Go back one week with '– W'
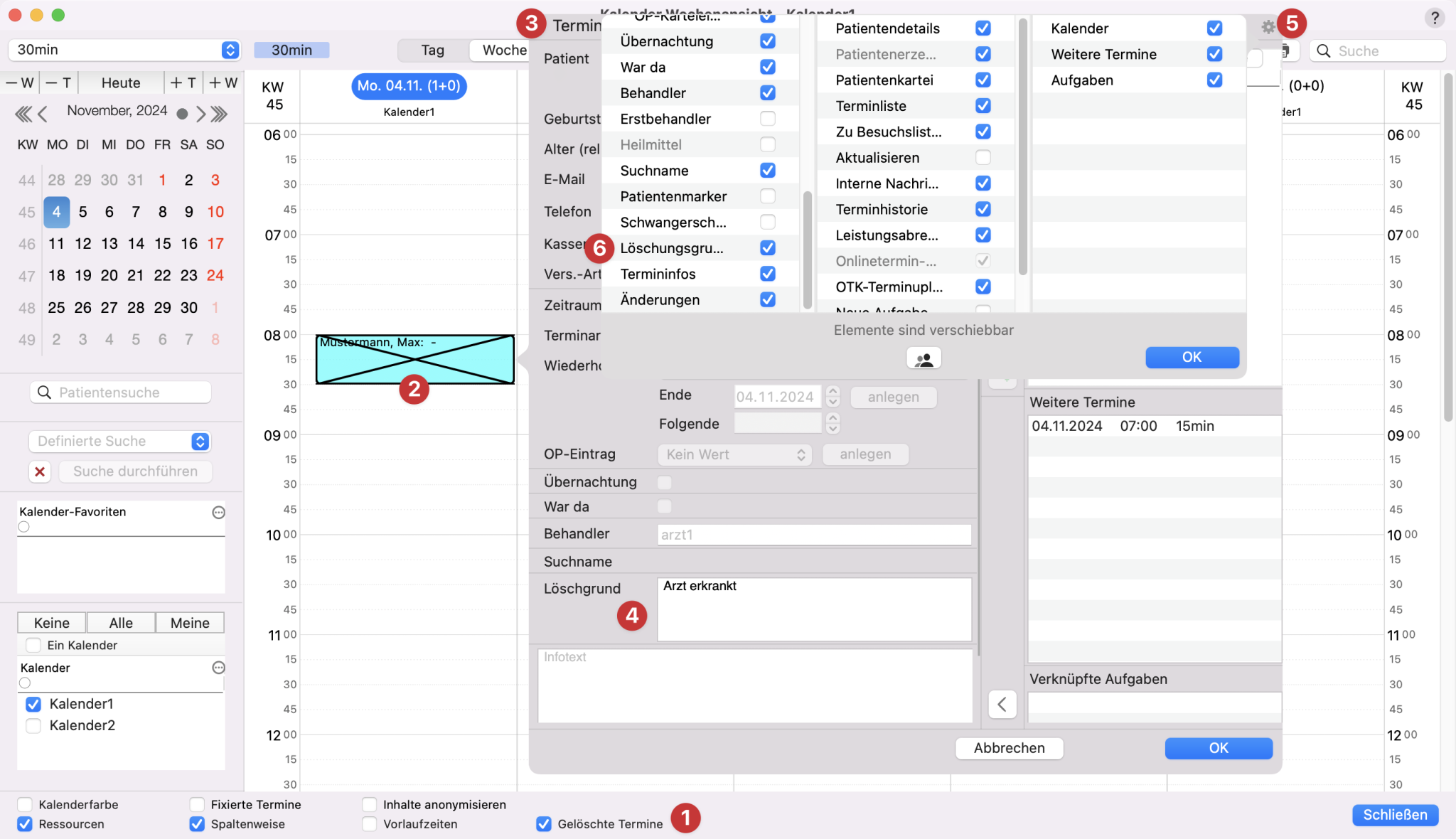This screenshot has height=839, width=1456. tap(20, 82)
